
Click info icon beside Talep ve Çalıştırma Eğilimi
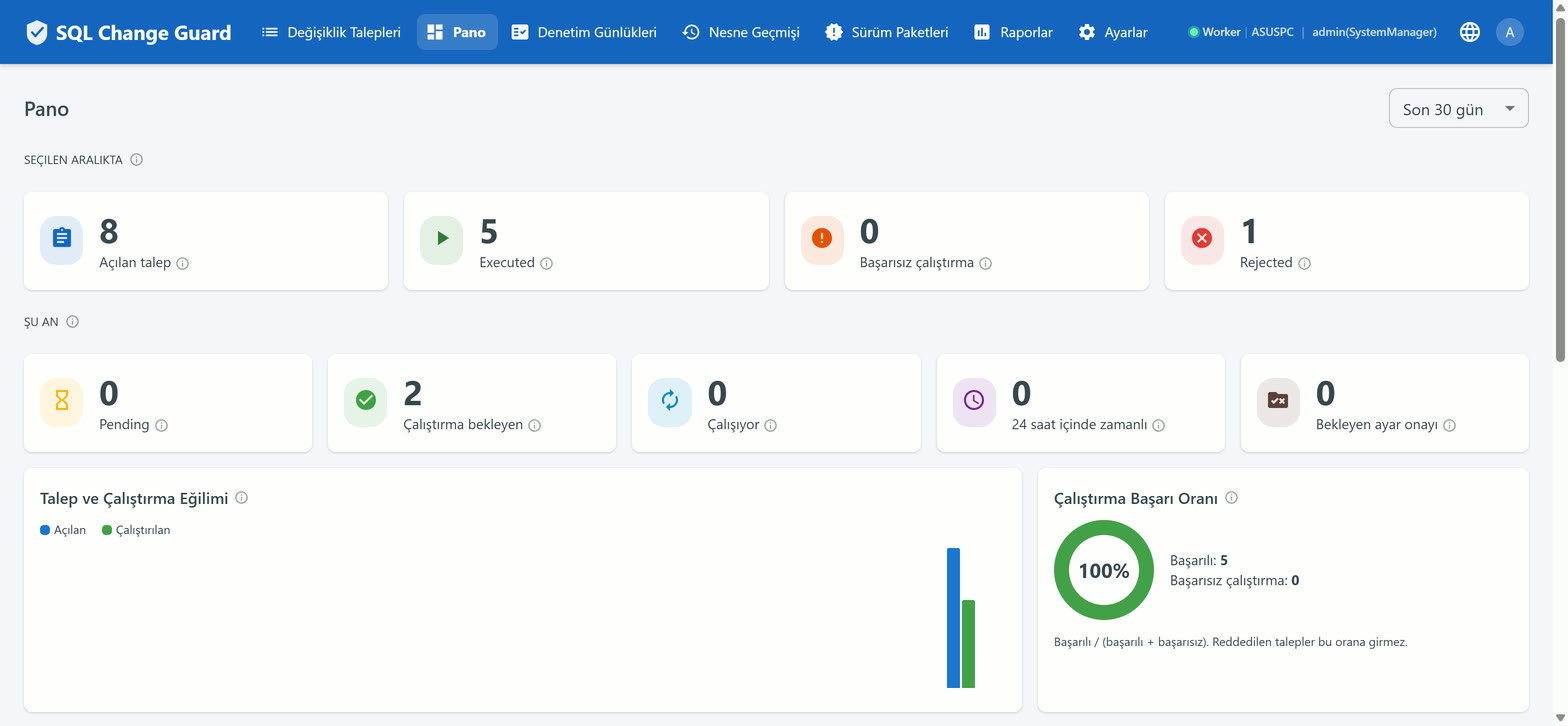(x=242, y=498)
